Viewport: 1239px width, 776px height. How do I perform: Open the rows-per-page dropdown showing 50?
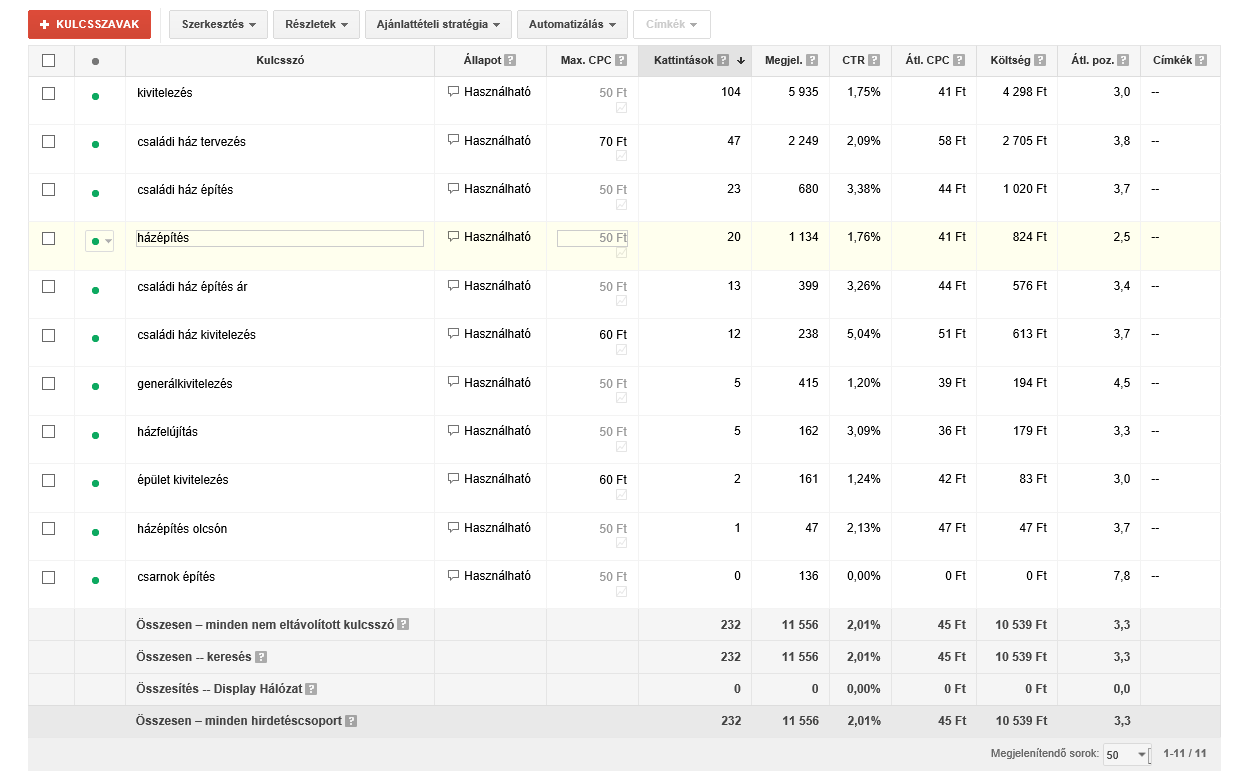tap(1127, 754)
